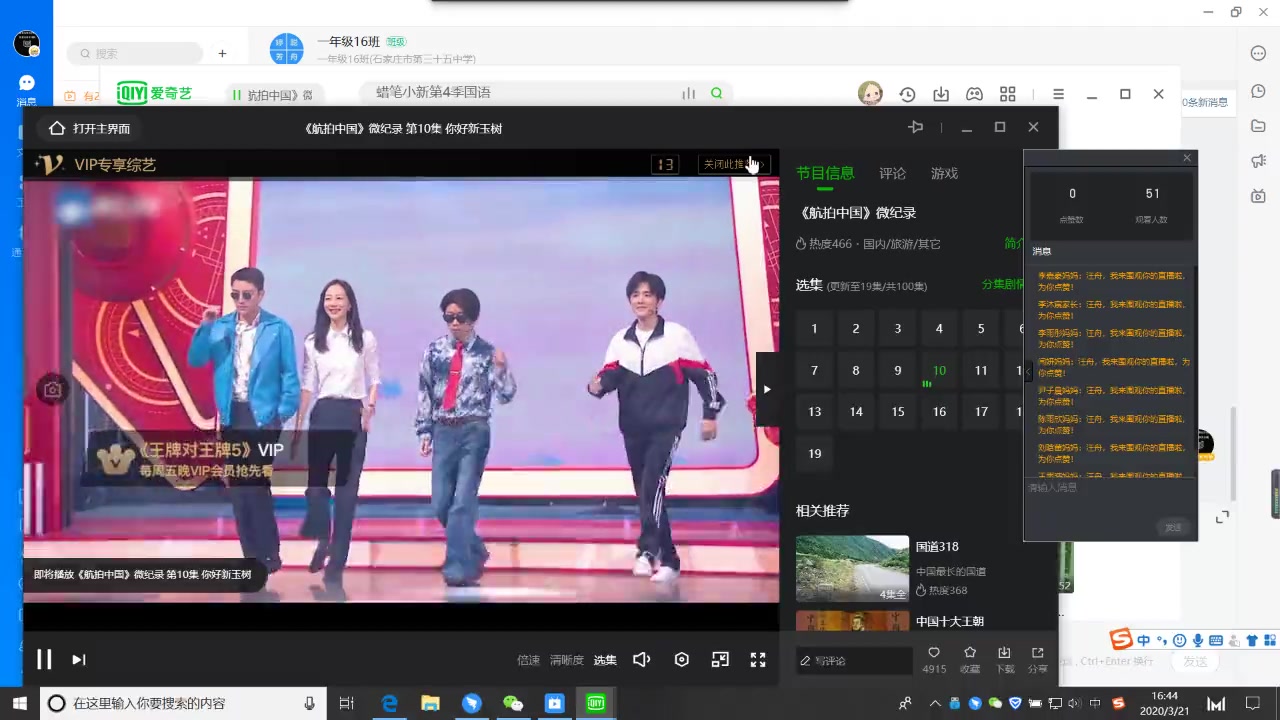Select episode 19
Screen dimensions: 1280x720
814,453
